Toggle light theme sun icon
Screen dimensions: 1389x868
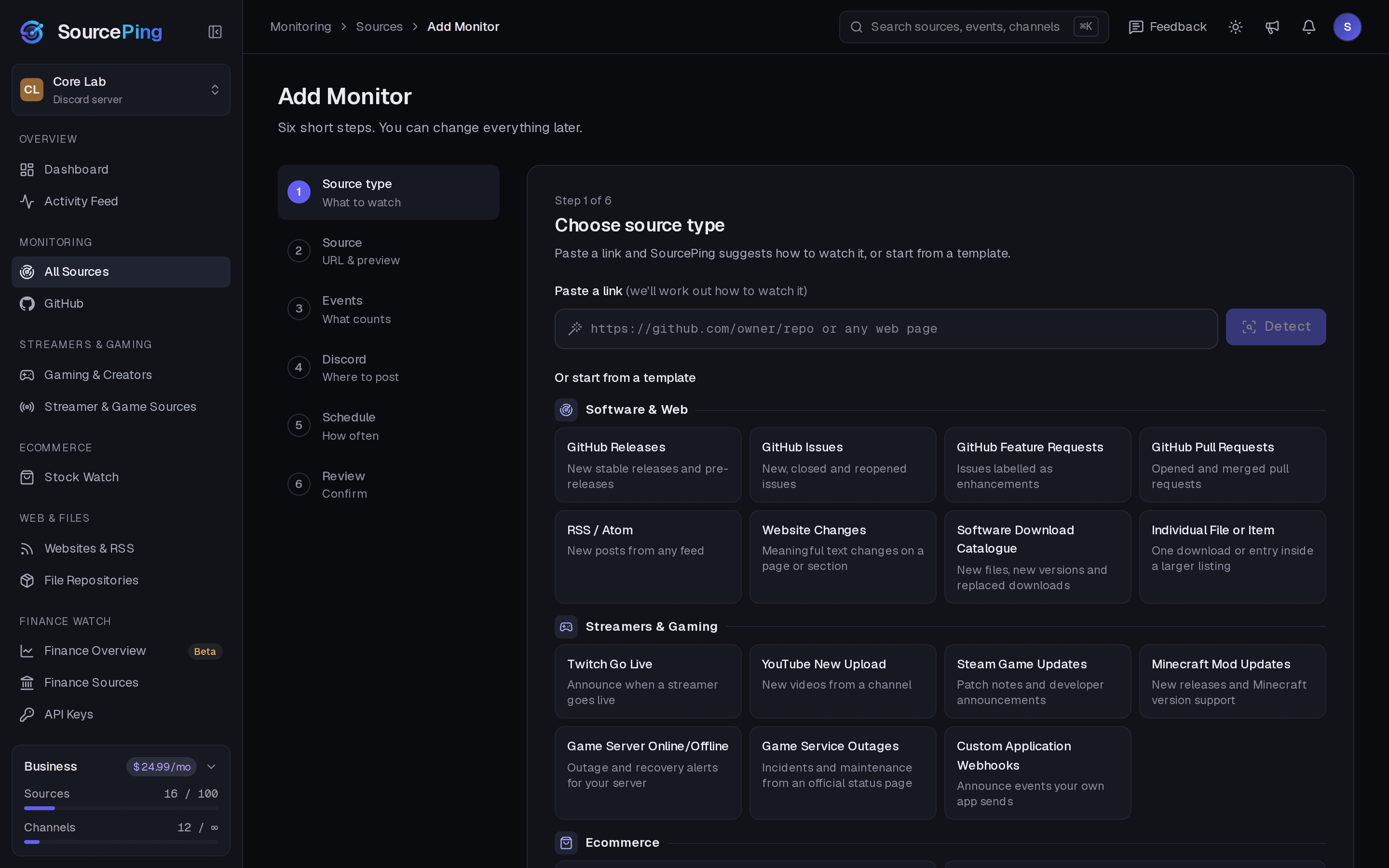[x=1235, y=27]
